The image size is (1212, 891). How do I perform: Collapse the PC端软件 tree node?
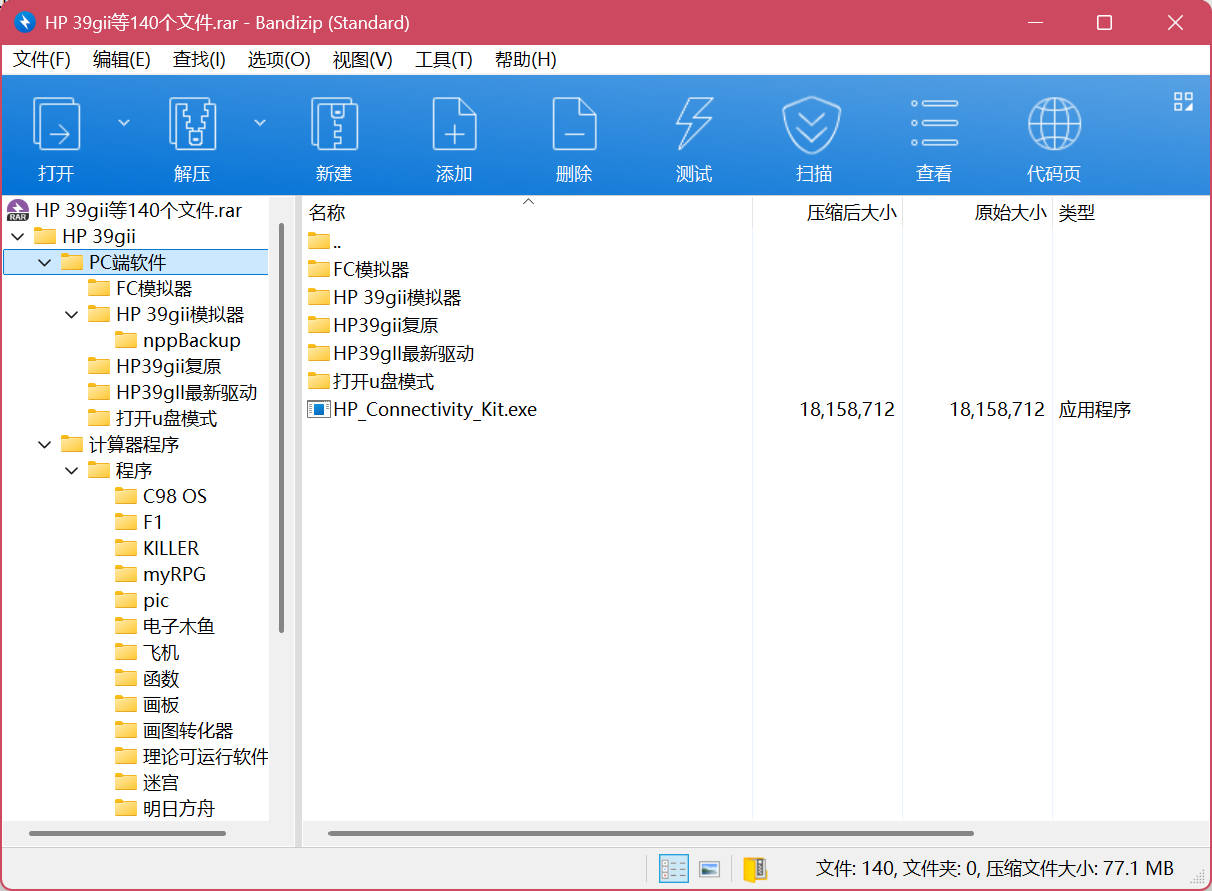pyautogui.click(x=44, y=263)
